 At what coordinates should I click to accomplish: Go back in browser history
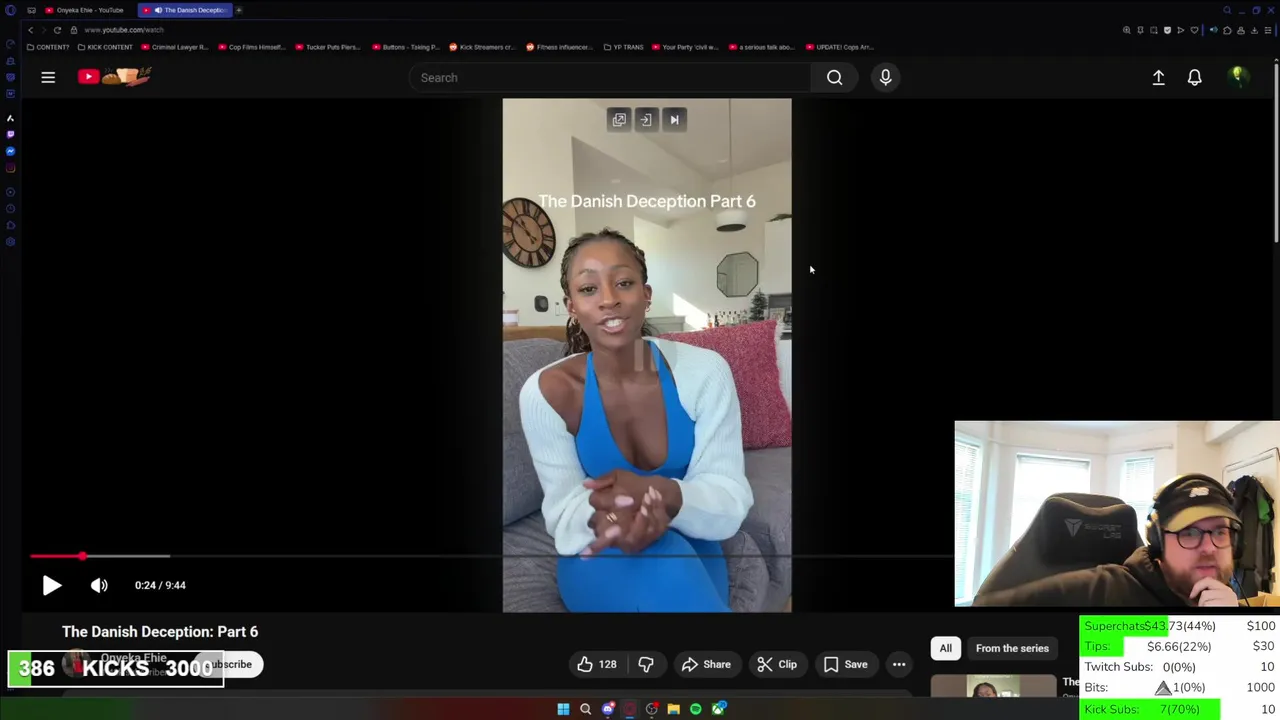click(30, 30)
